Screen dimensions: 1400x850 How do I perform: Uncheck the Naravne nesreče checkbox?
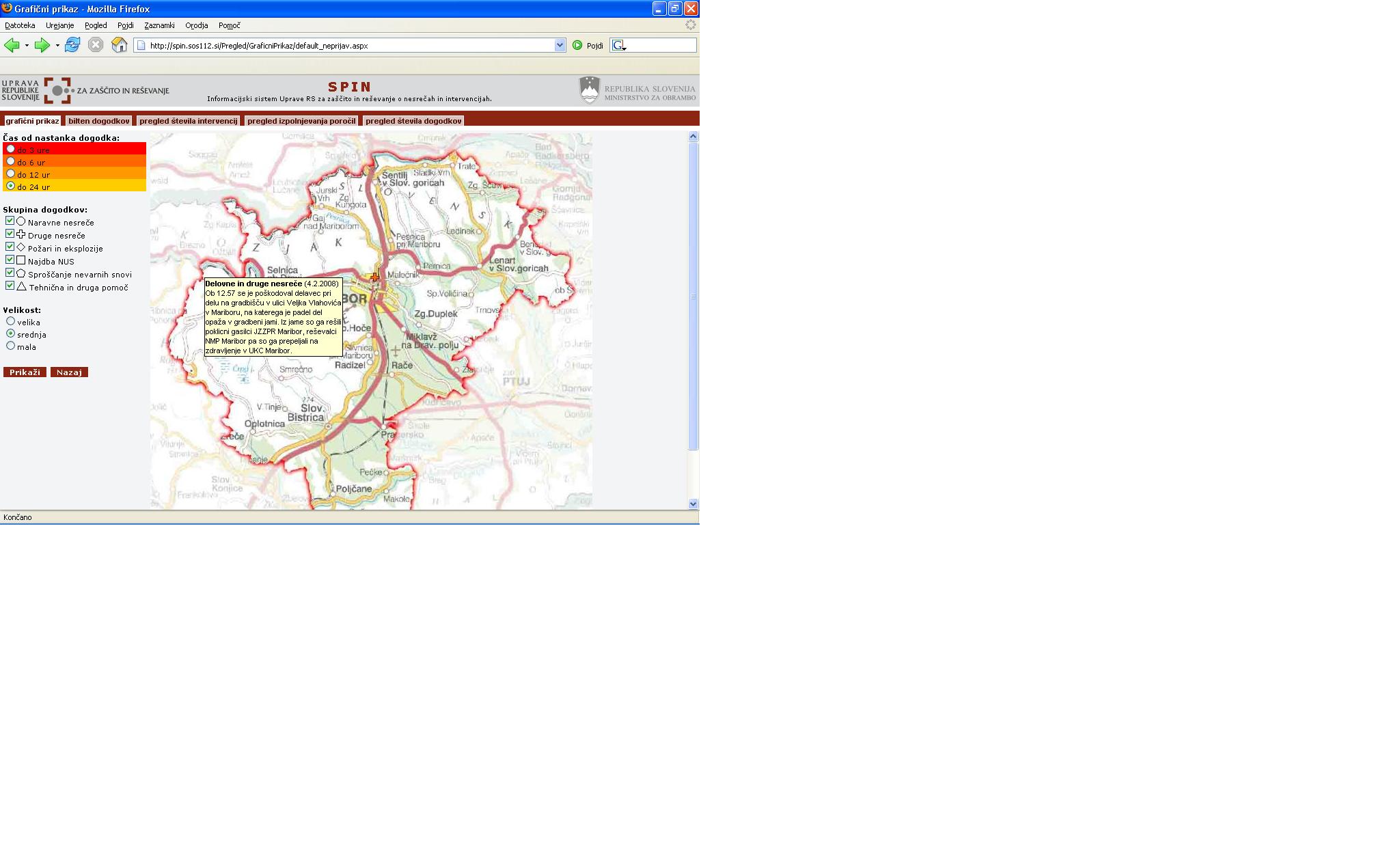(x=10, y=221)
